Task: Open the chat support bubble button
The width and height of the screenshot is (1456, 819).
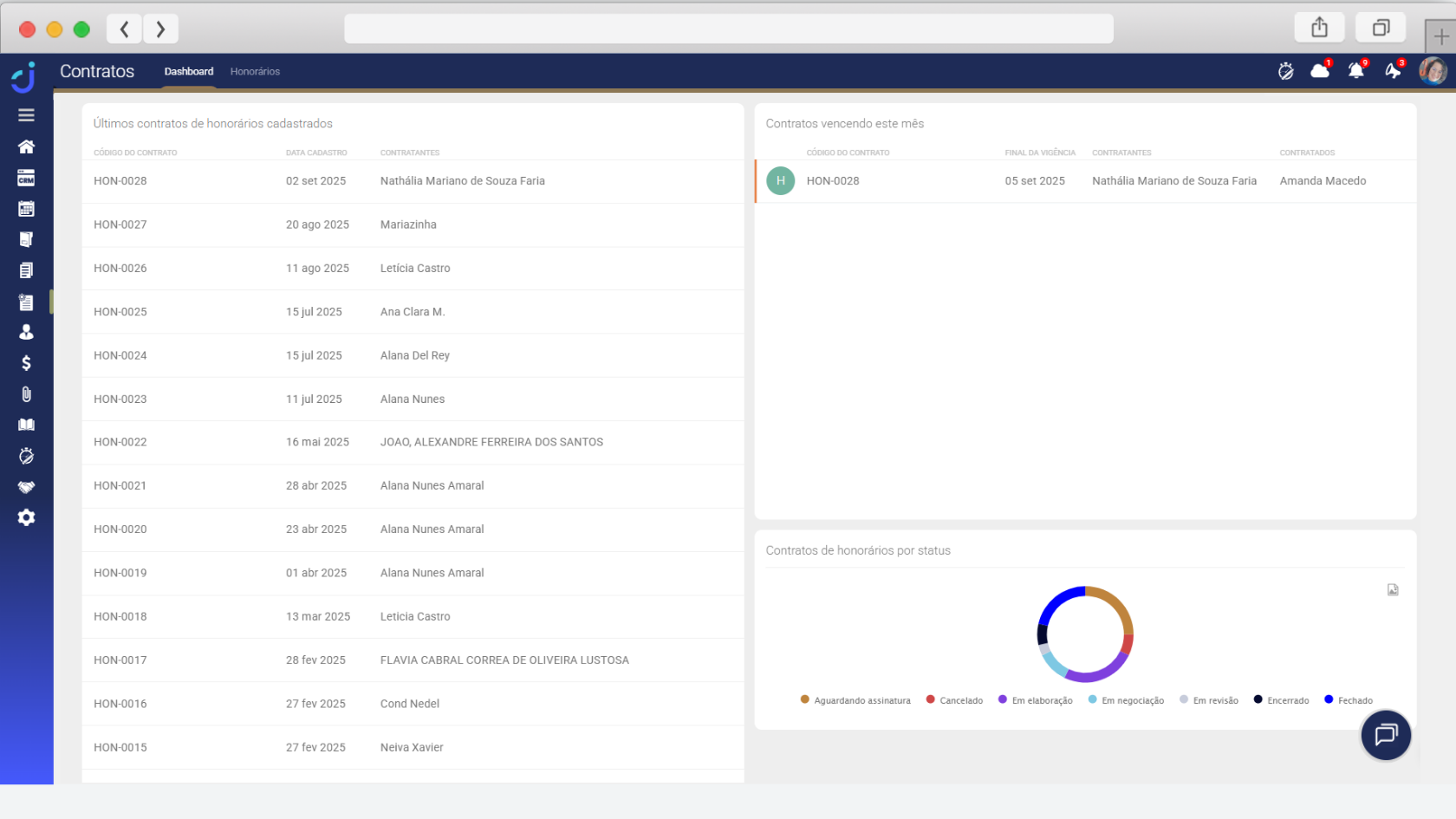Action: 1386,735
